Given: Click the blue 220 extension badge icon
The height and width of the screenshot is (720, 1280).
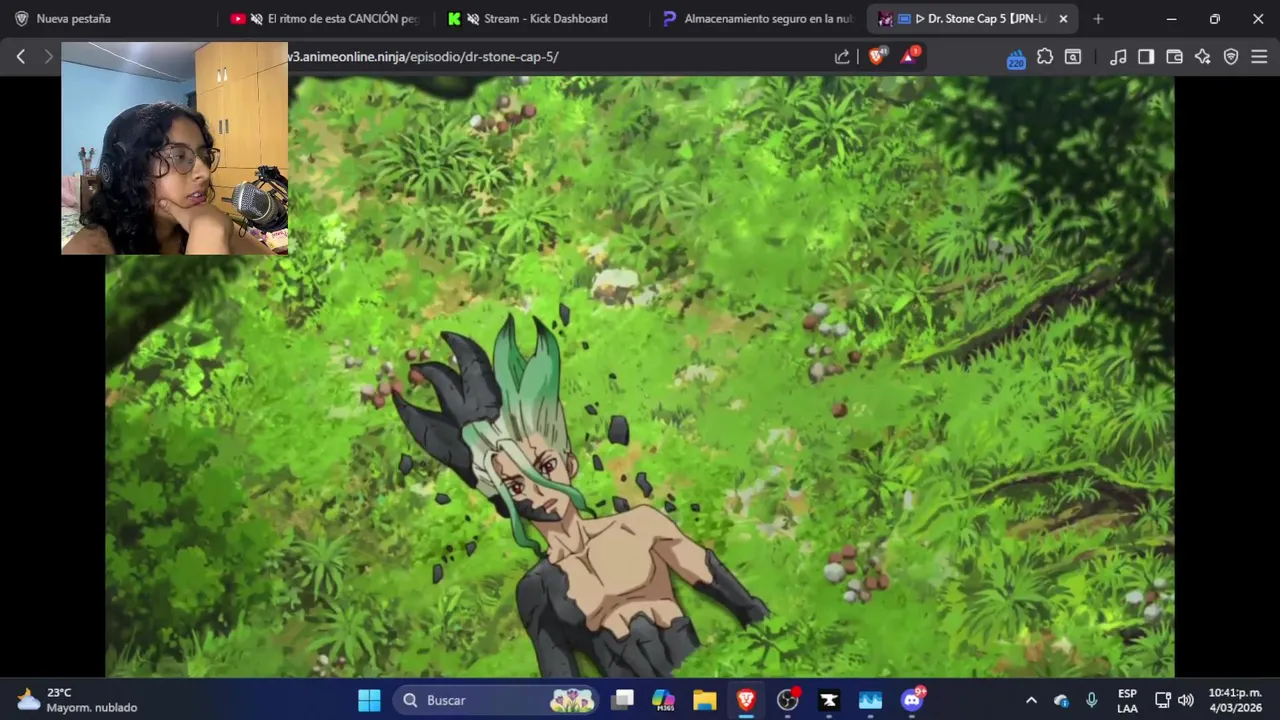Looking at the screenshot, I should pyautogui.click(x=1016, y=58).
